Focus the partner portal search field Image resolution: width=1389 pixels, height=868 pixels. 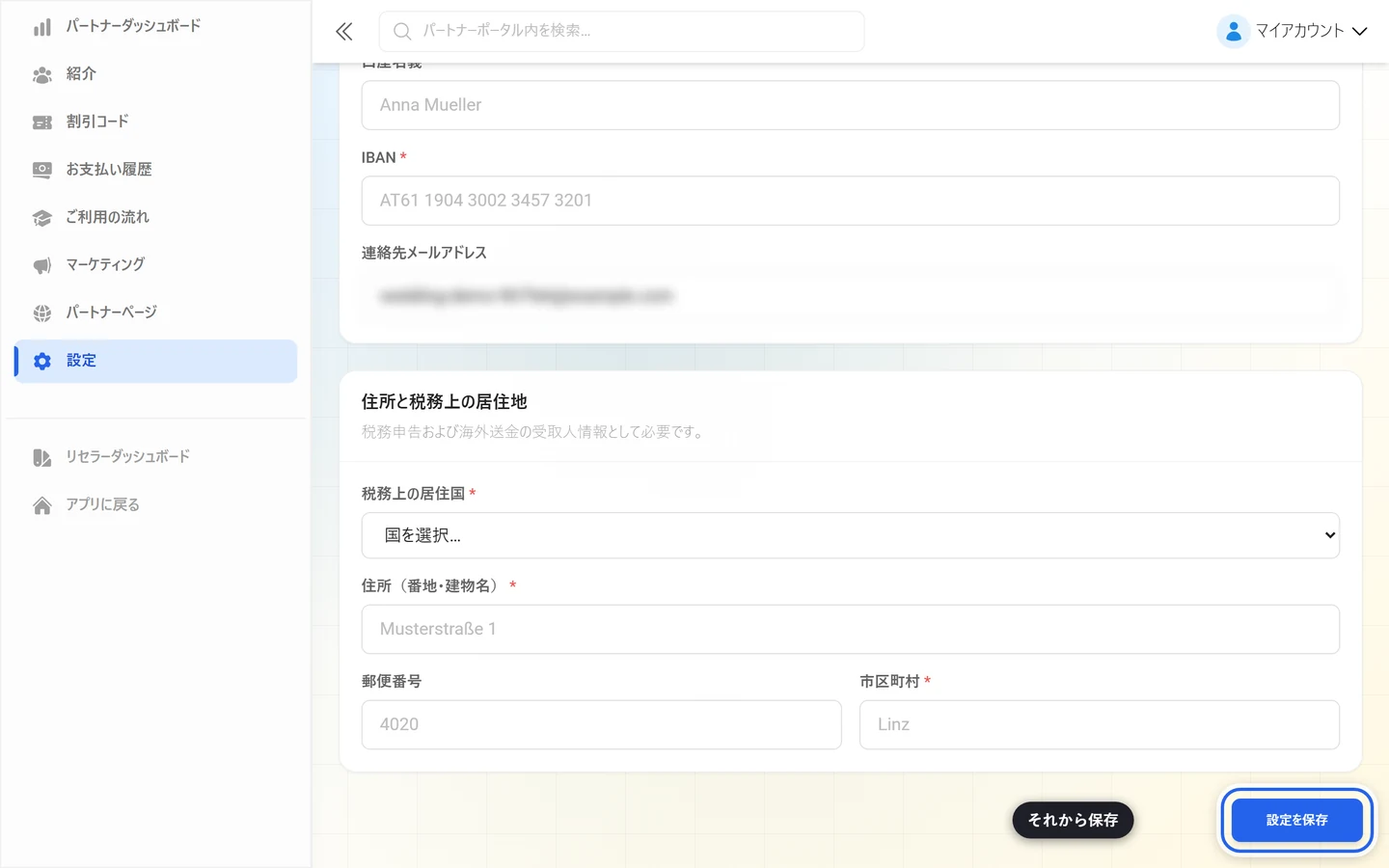coord(622,32)
